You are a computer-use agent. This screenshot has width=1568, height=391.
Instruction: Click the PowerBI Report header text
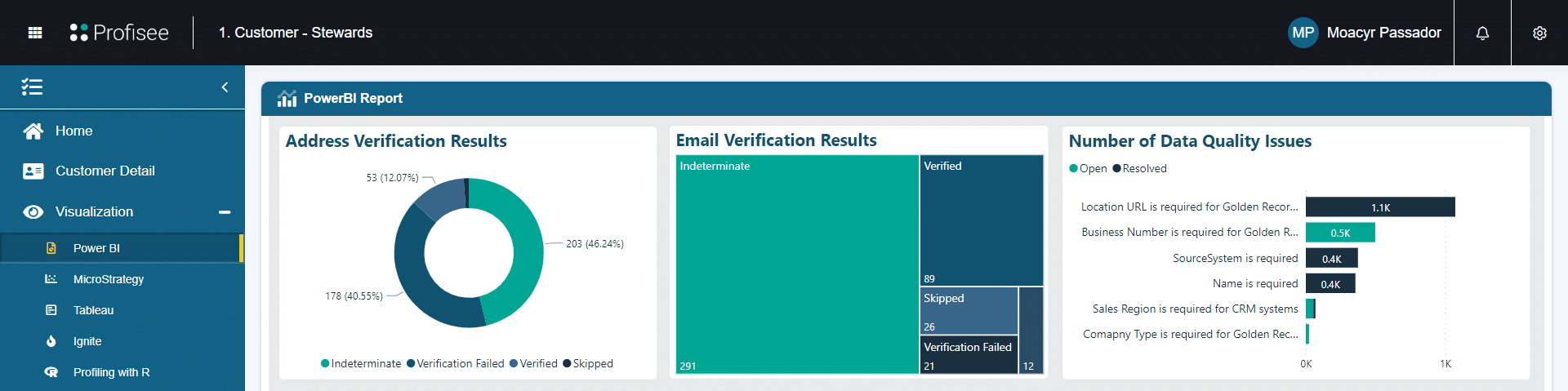pyautogui.click(x=354, y=98)
